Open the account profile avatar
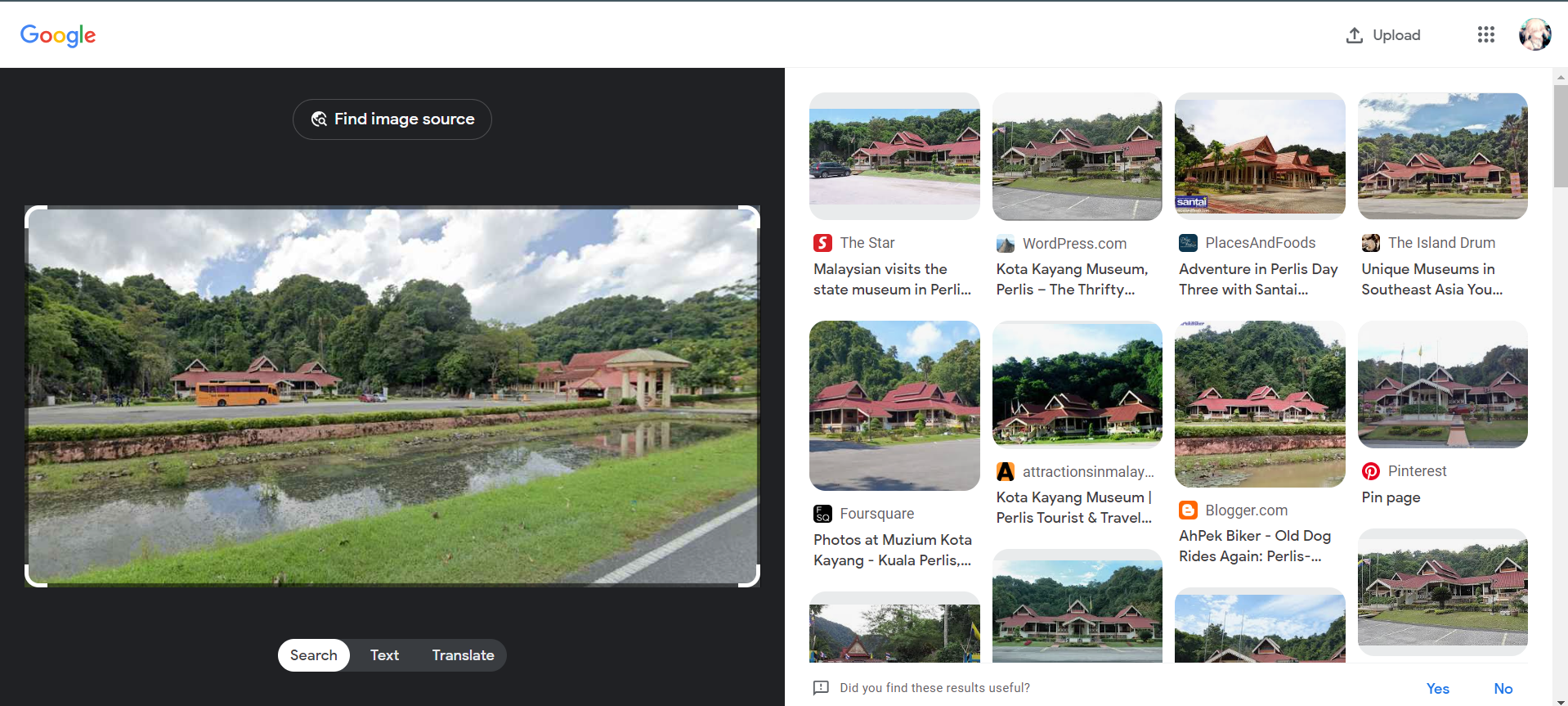The width and height of the screenshot is (1568, 706). tap(1534, 34)
